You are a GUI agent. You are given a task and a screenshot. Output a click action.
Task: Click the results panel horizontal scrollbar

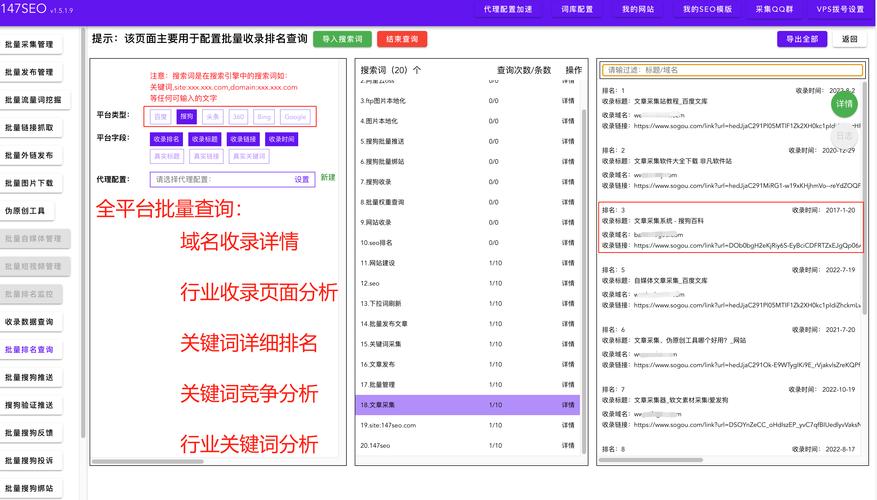click(x=650, y=460)
